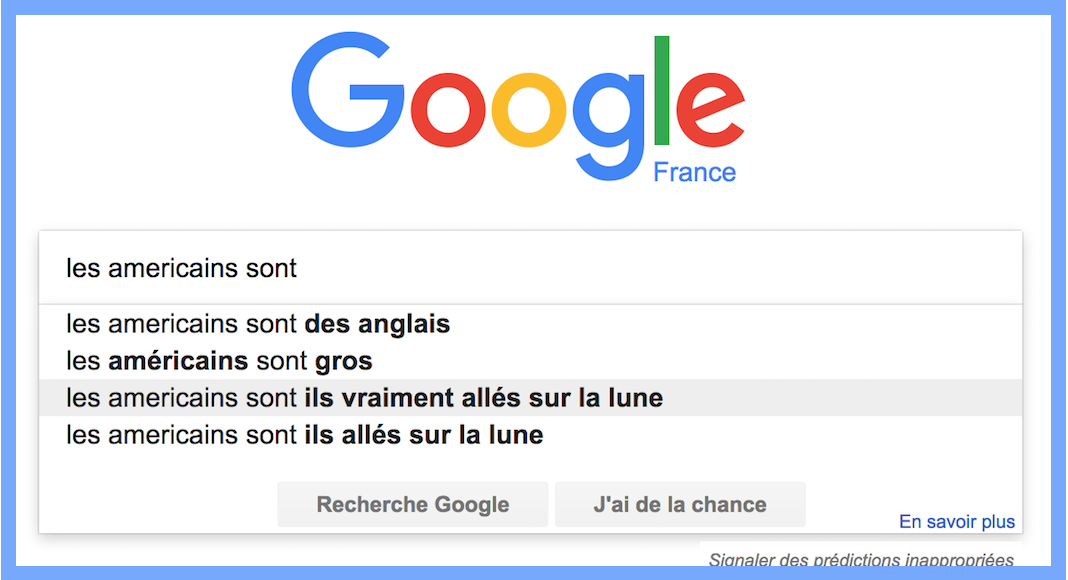Screen dimensions: 1068x580
Task: Click the blue capital G of the Google logo
Action: [x=347, y=89]
